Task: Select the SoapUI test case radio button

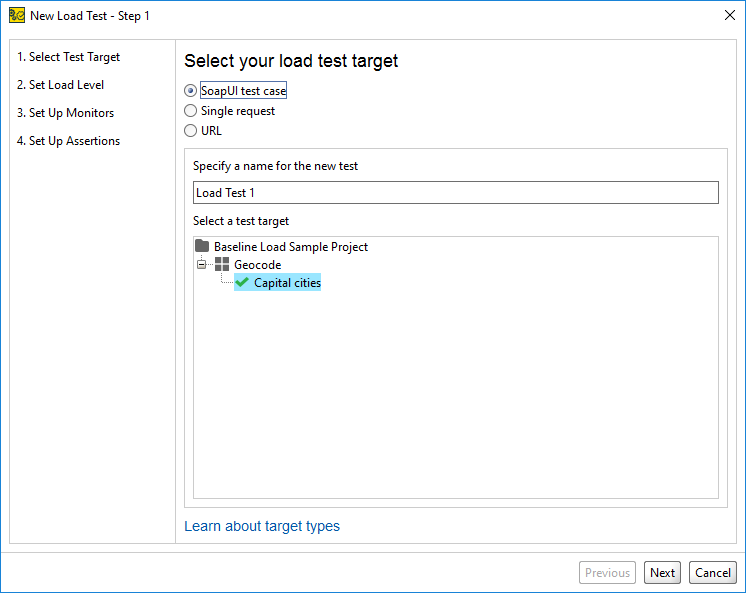Action: point(190,90)
